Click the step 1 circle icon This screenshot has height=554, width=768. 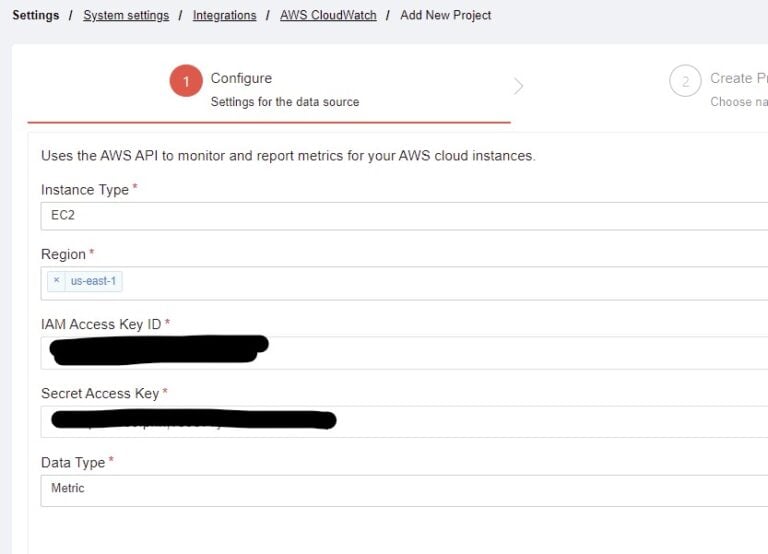[186, 82]
